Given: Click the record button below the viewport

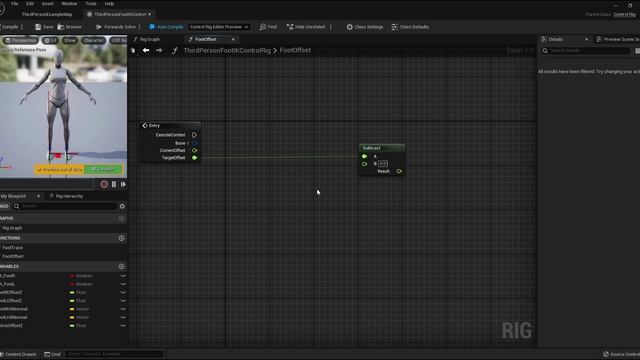Looking at the screenshot, I should (104, 184).
